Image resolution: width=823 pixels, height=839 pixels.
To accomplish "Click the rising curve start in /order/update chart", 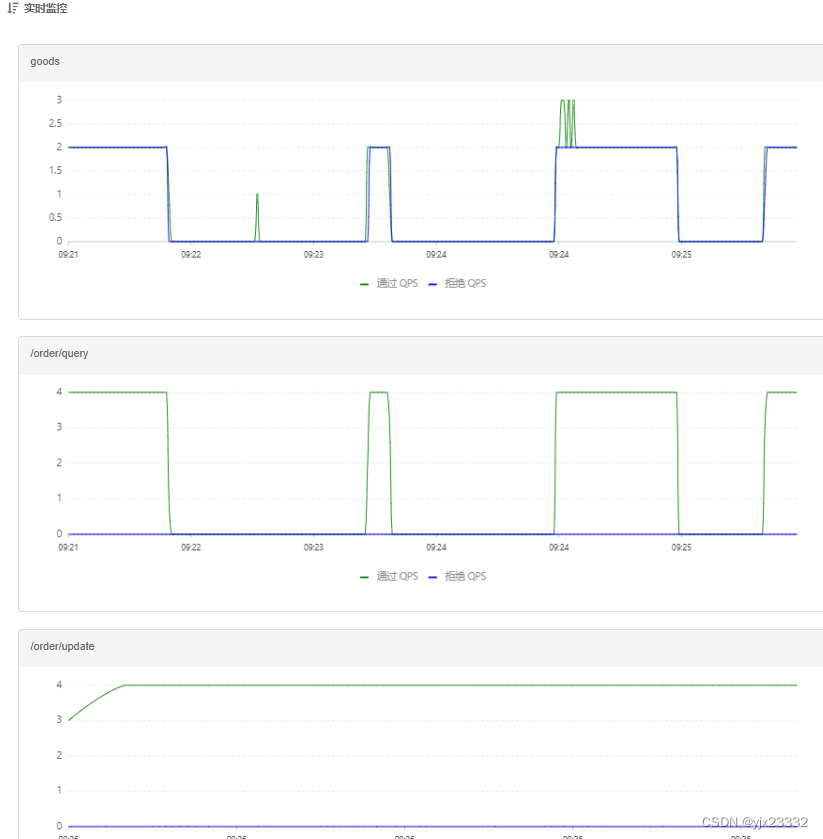I will click(70, 720).
